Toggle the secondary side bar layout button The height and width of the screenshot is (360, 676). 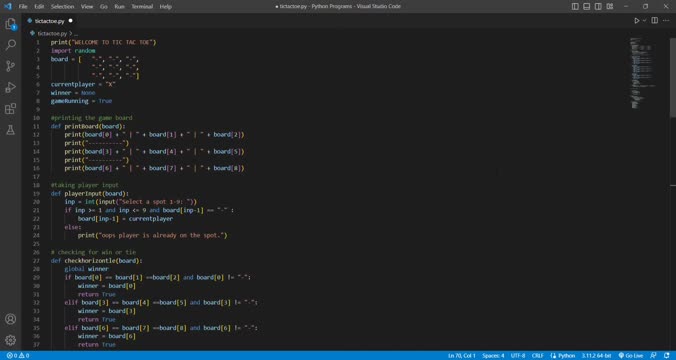[x=598, y=6]
